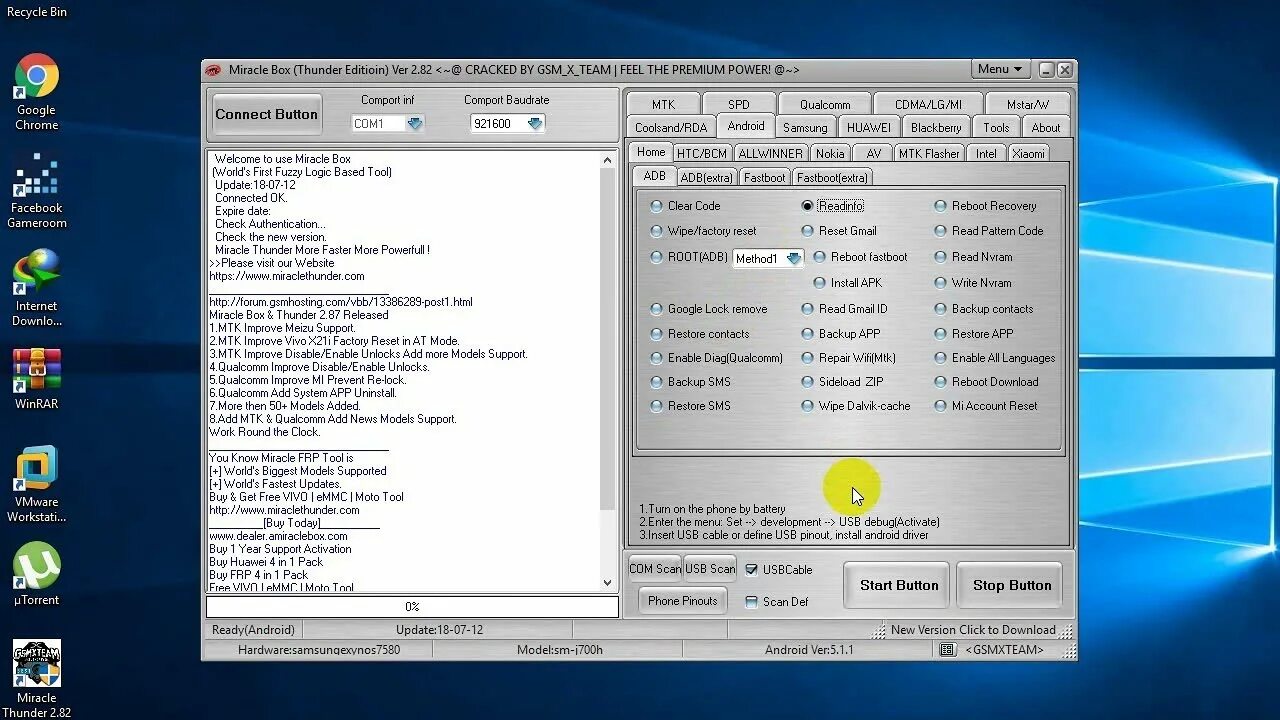The image size is (1280, 720).
Task: Click the log panel scroll-down arrow
Action: tap(608, 583)
